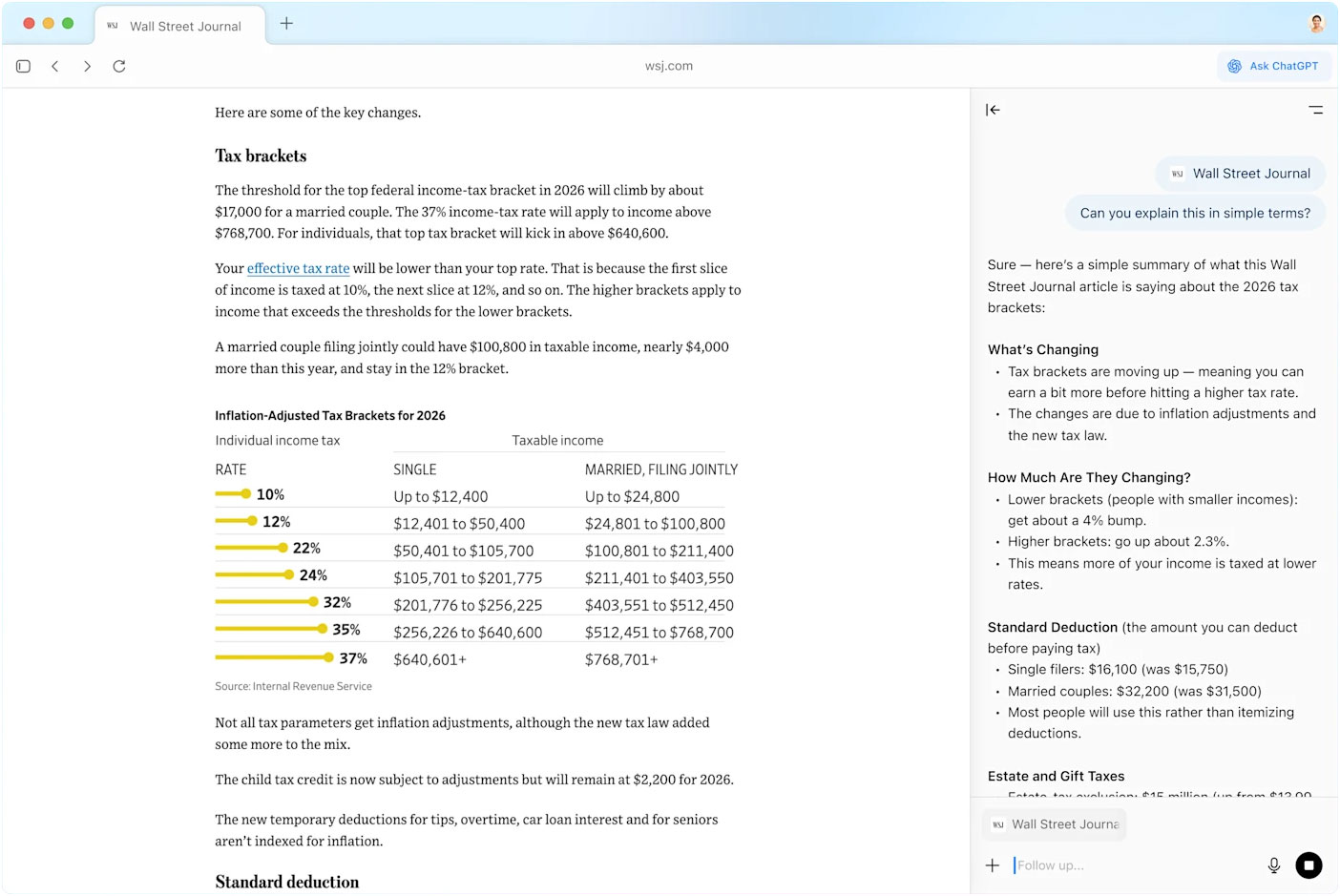Open the chat panel menu icon
This screenshot has height=896, width=1340.
point(1315,110)
